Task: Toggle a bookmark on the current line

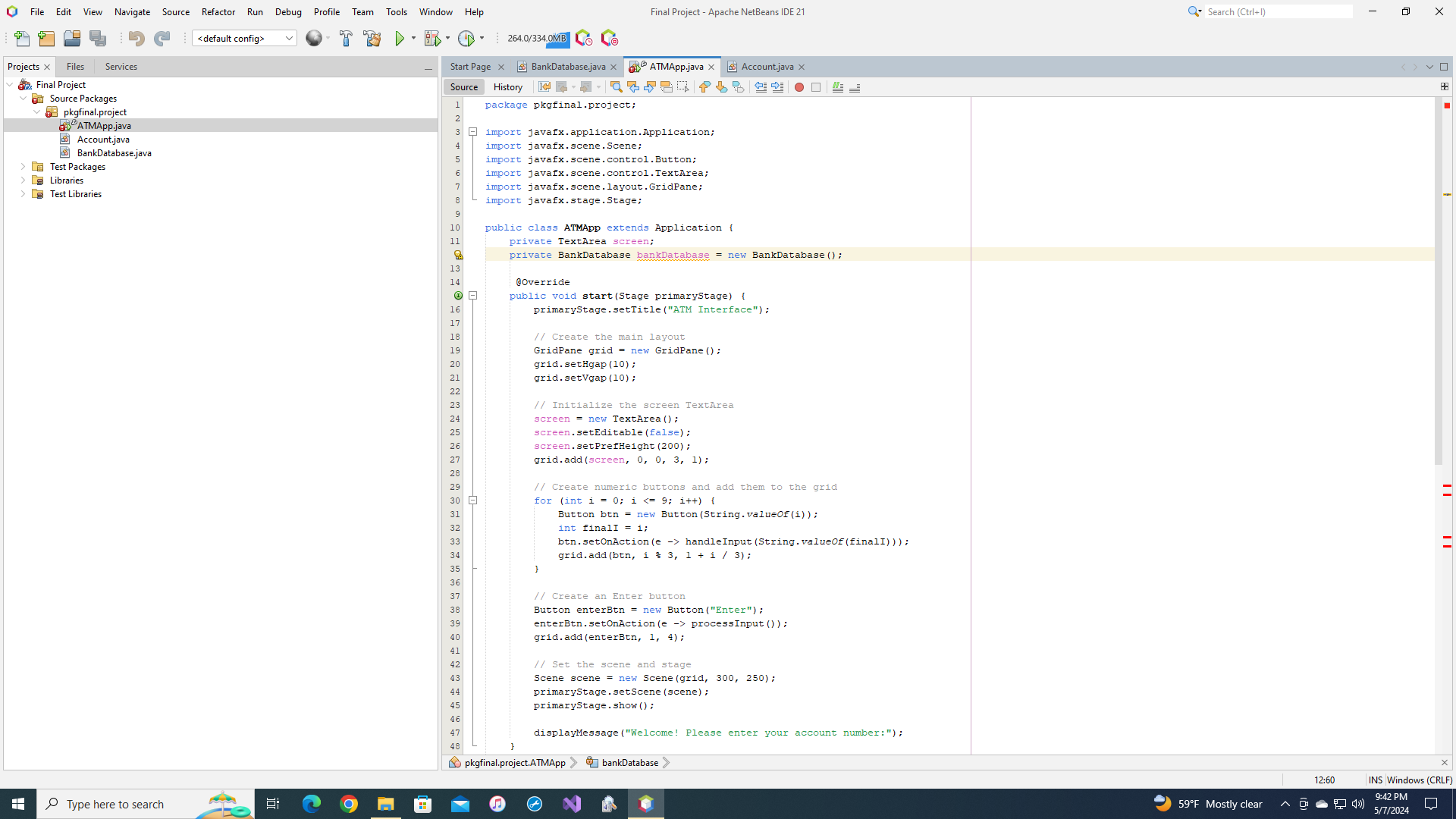Action: 739,87
